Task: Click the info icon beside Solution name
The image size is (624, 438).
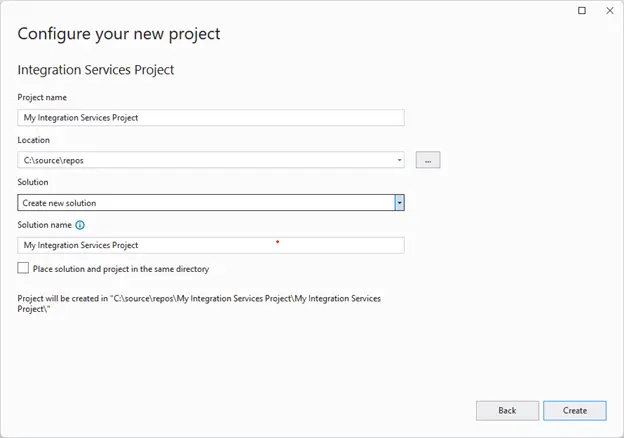Action: coord(81,225)
